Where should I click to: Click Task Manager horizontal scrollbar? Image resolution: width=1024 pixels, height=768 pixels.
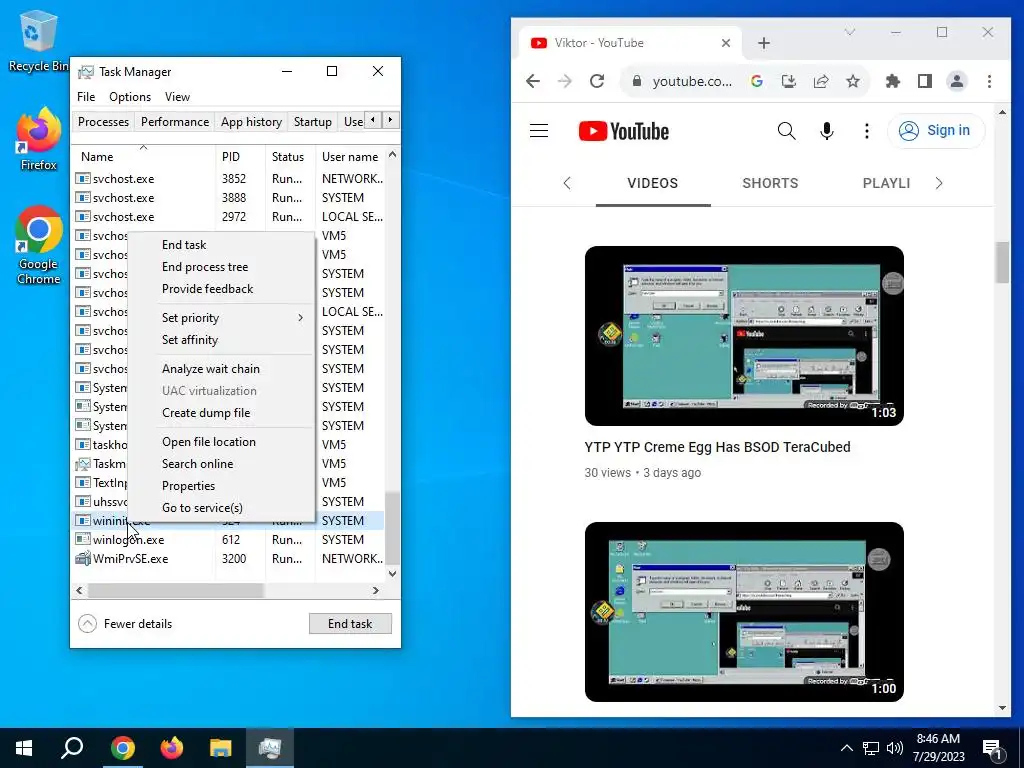(175, 590)
